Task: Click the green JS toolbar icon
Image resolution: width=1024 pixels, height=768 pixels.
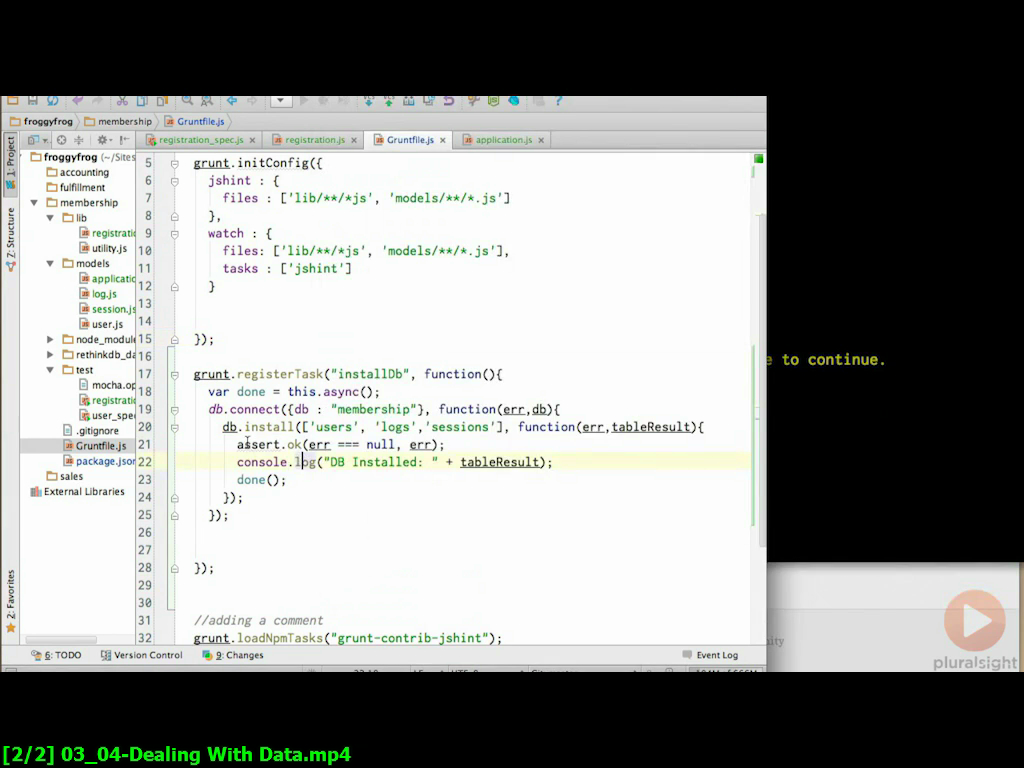Action: coord(494,101)
